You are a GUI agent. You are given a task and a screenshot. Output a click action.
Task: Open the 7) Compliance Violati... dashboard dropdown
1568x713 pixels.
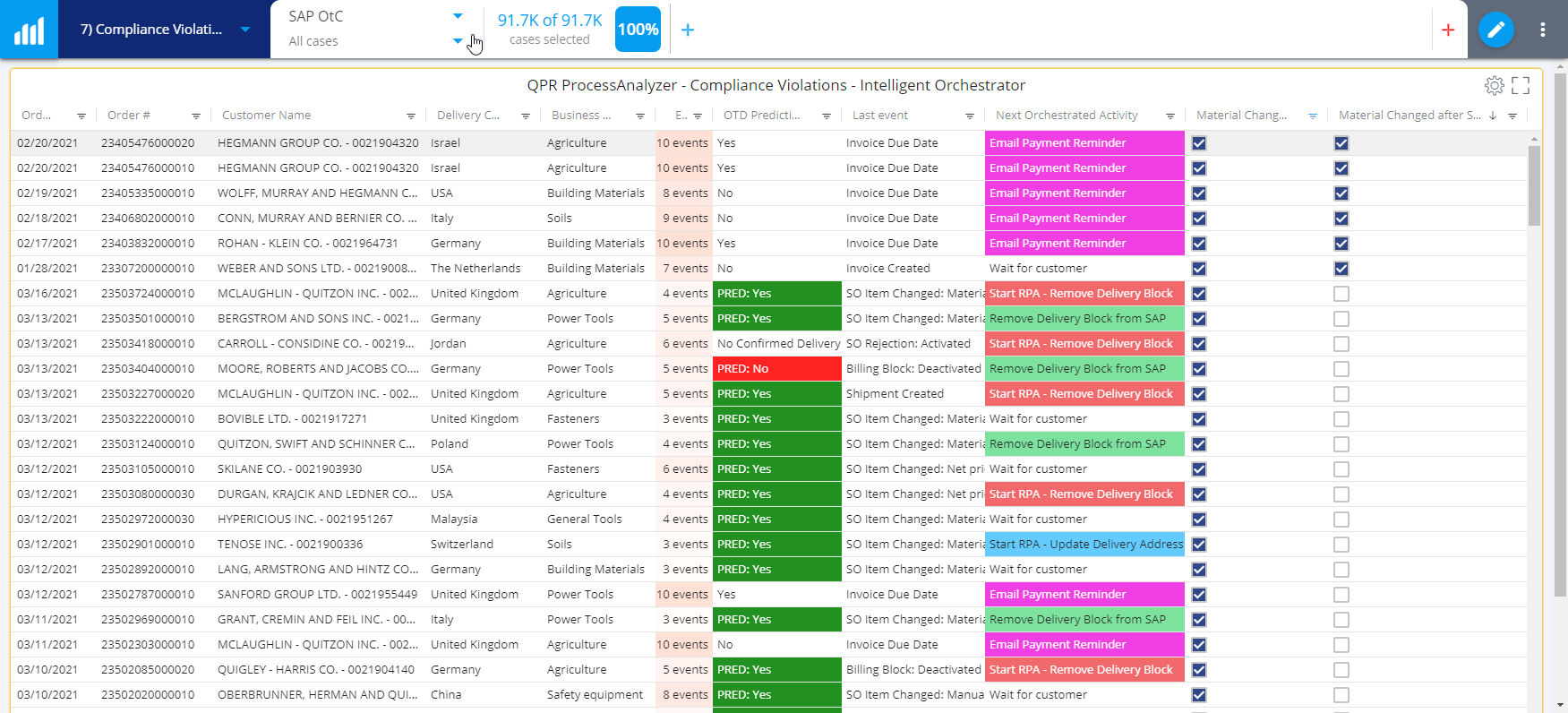(245, 30)
